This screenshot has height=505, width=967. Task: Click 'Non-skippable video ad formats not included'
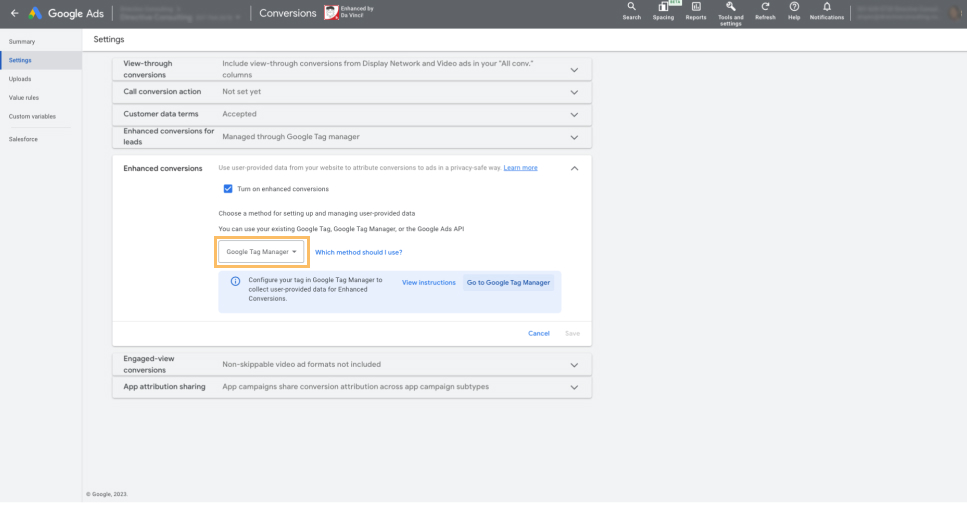tap(301, 364)
